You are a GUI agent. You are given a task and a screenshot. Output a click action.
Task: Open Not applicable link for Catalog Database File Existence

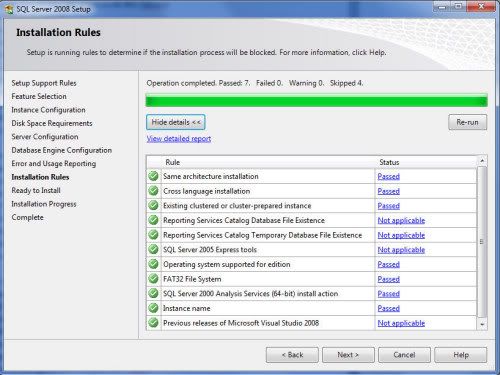(401, 220)
